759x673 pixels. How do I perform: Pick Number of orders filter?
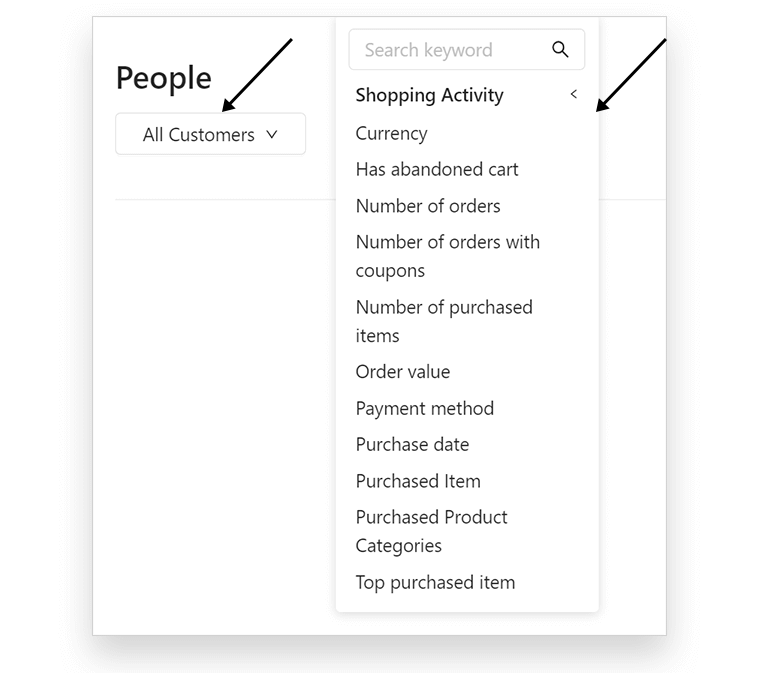[x=428, y=206]
